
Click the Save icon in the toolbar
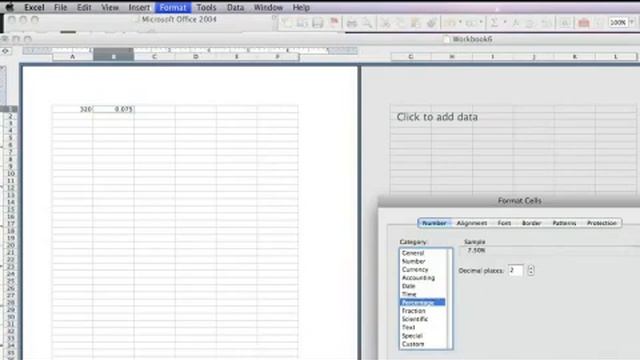pos(318,23)
